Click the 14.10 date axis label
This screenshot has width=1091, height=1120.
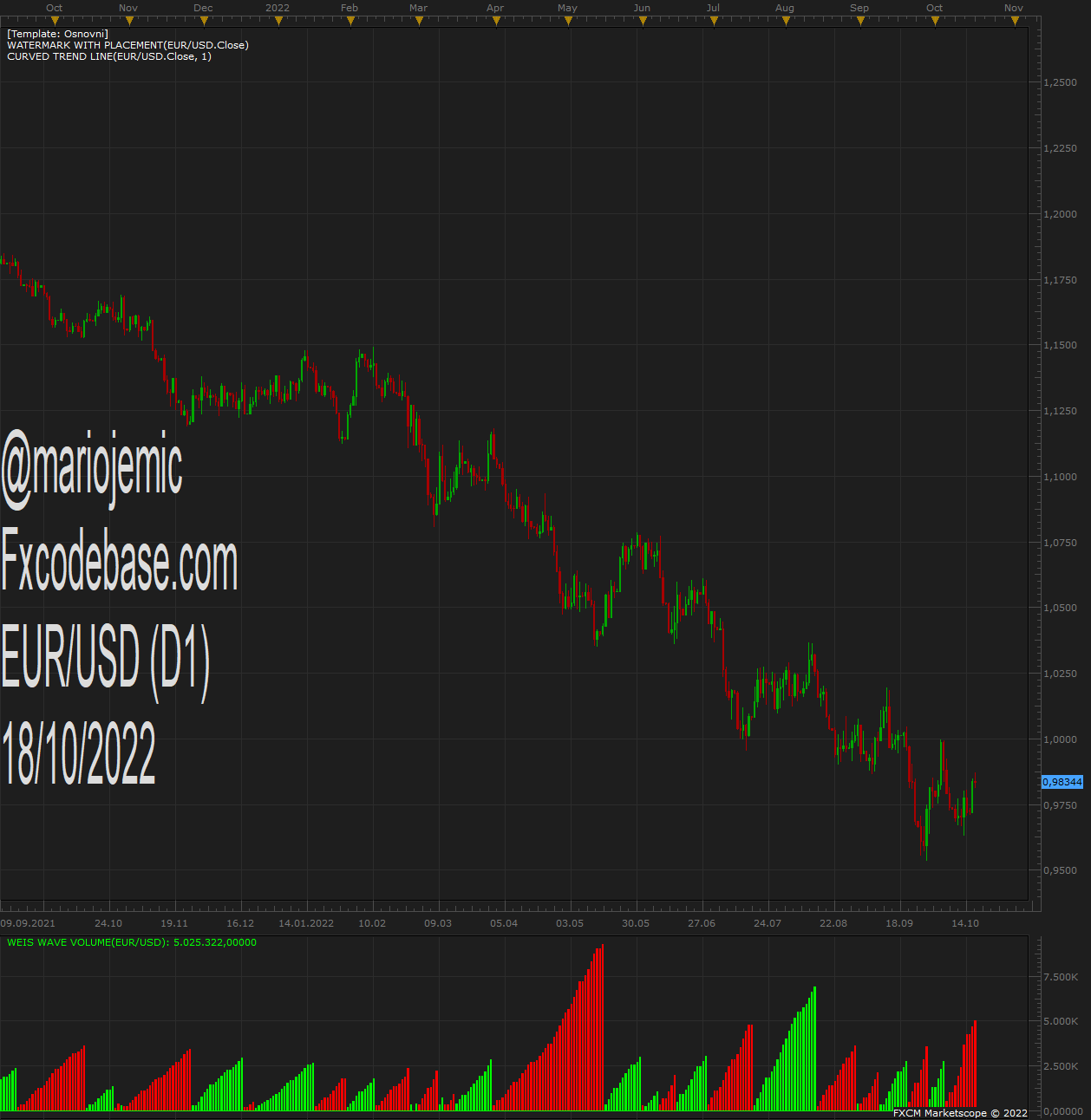tap(965, 923)
